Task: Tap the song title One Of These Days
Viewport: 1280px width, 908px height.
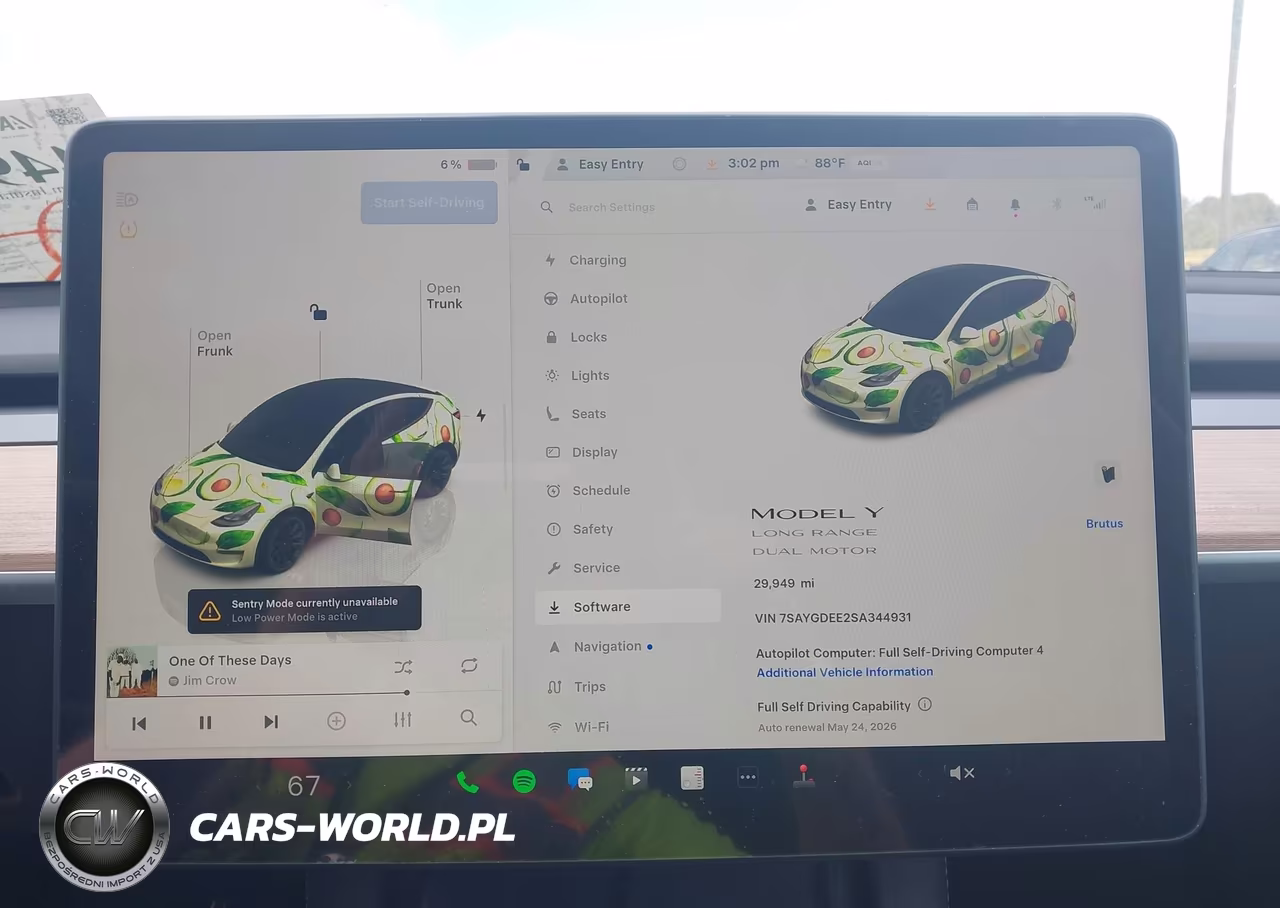Action: 230,660
